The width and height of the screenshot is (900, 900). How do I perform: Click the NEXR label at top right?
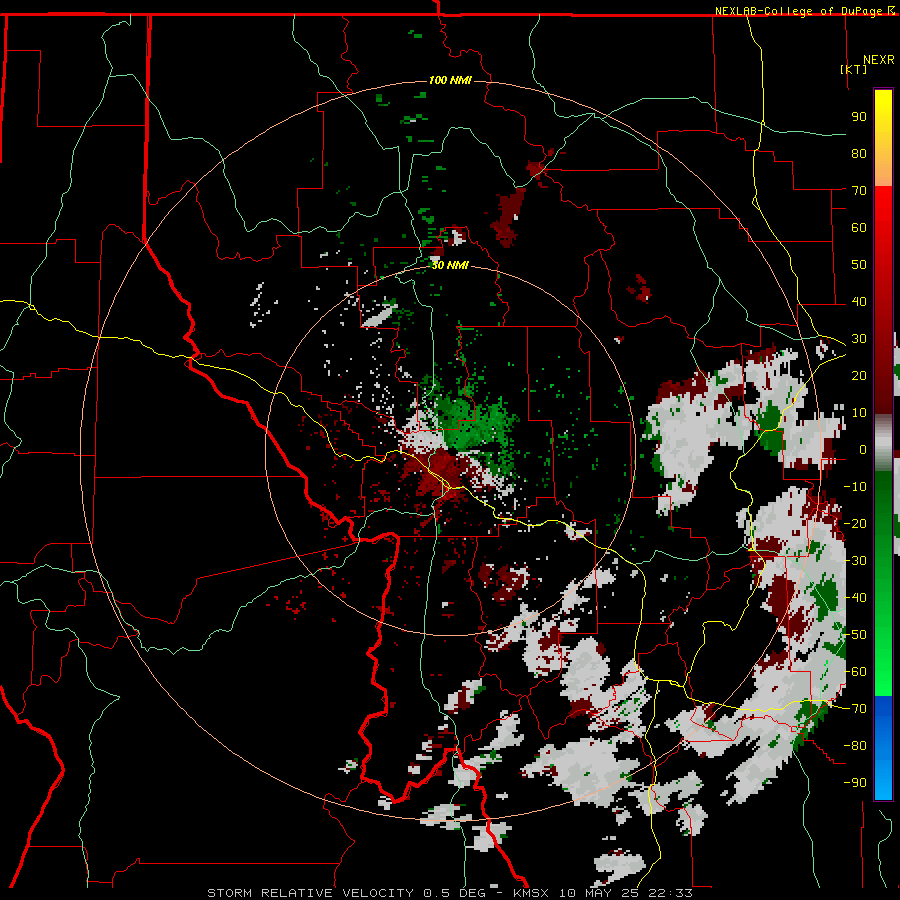[879, 60]
